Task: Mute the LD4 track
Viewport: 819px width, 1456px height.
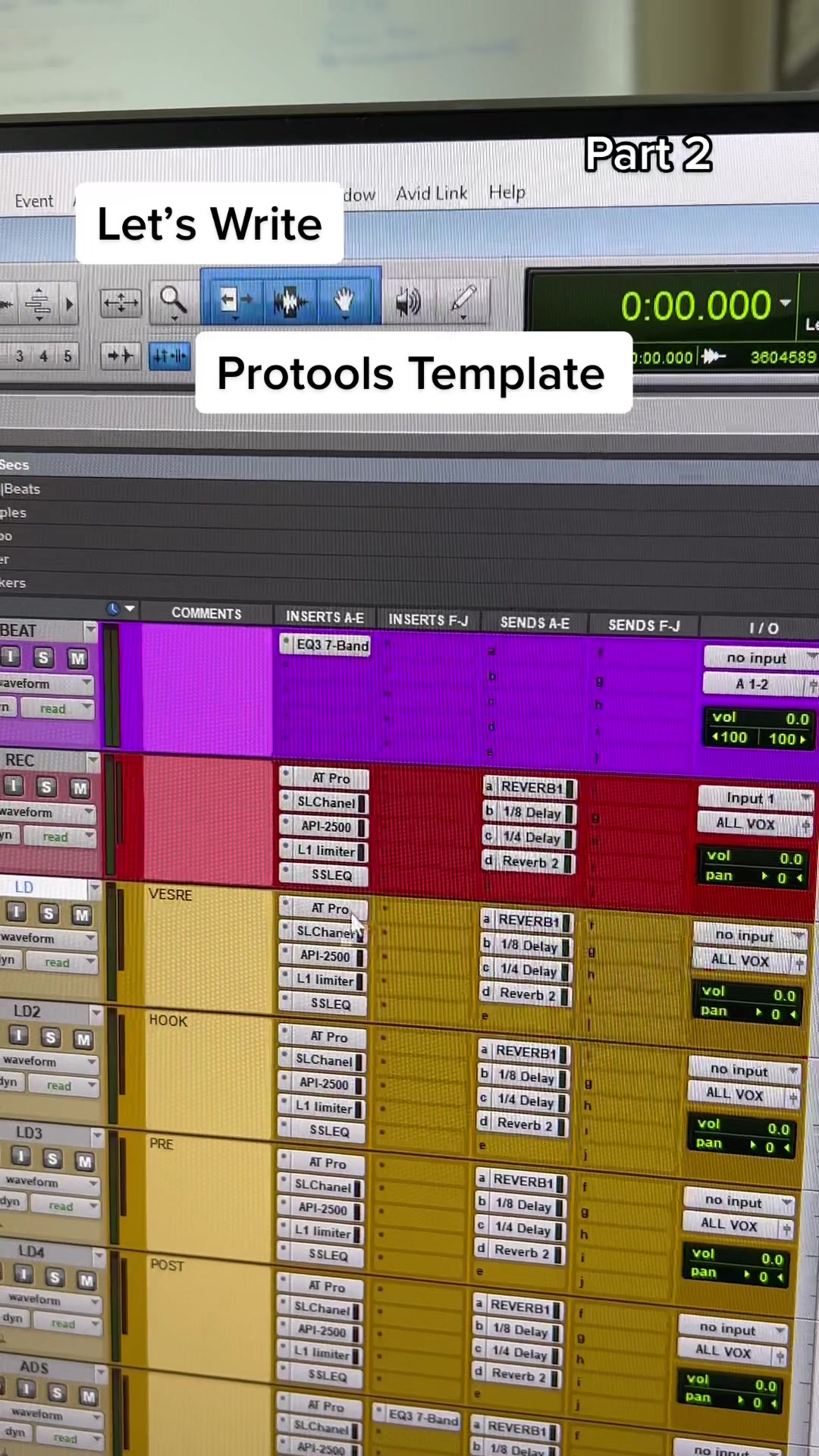Action: pyautogui.click(x=87, y=1280)
